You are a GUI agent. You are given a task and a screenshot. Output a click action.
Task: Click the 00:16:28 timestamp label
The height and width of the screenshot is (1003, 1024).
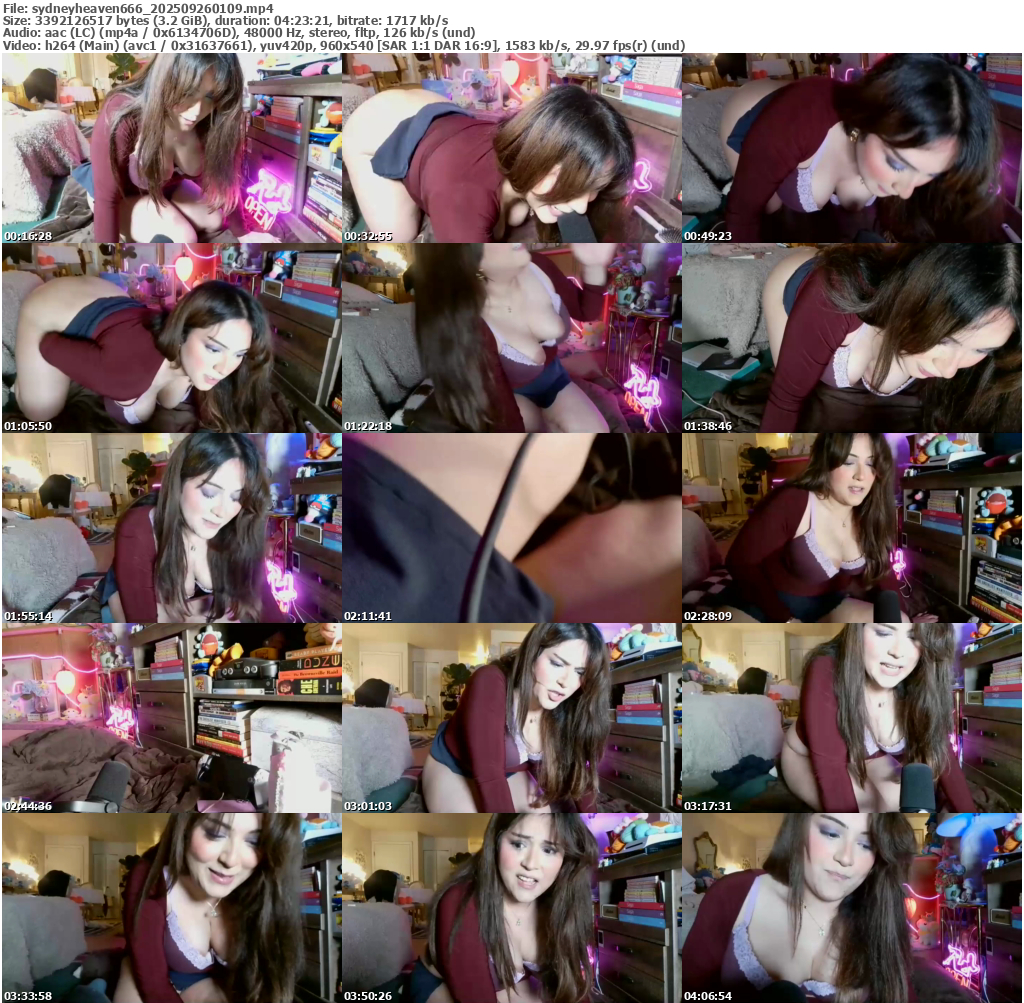28,236
